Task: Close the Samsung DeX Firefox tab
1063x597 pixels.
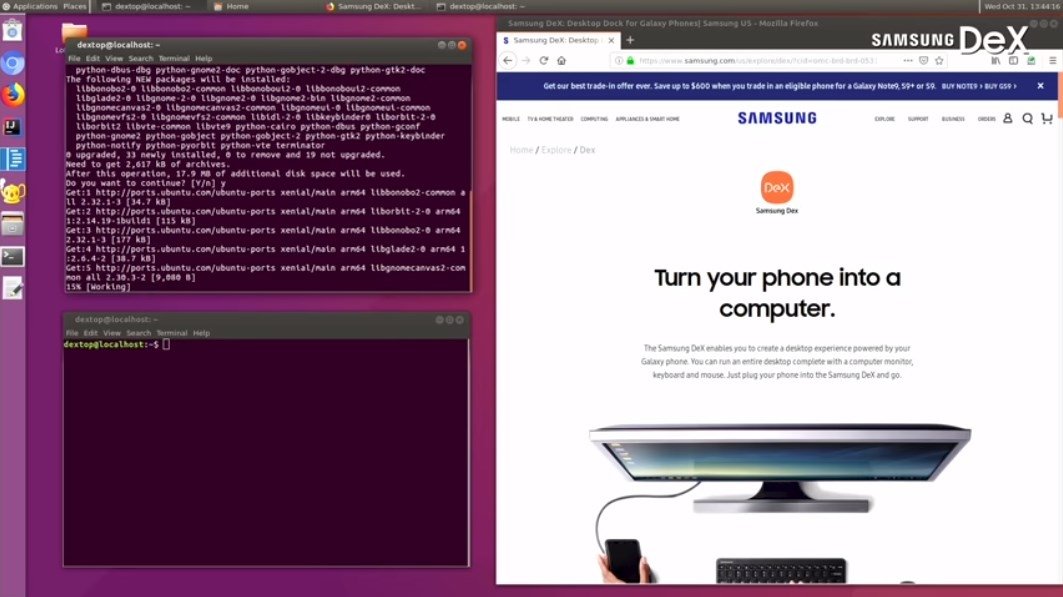Action: pos(611,41)
